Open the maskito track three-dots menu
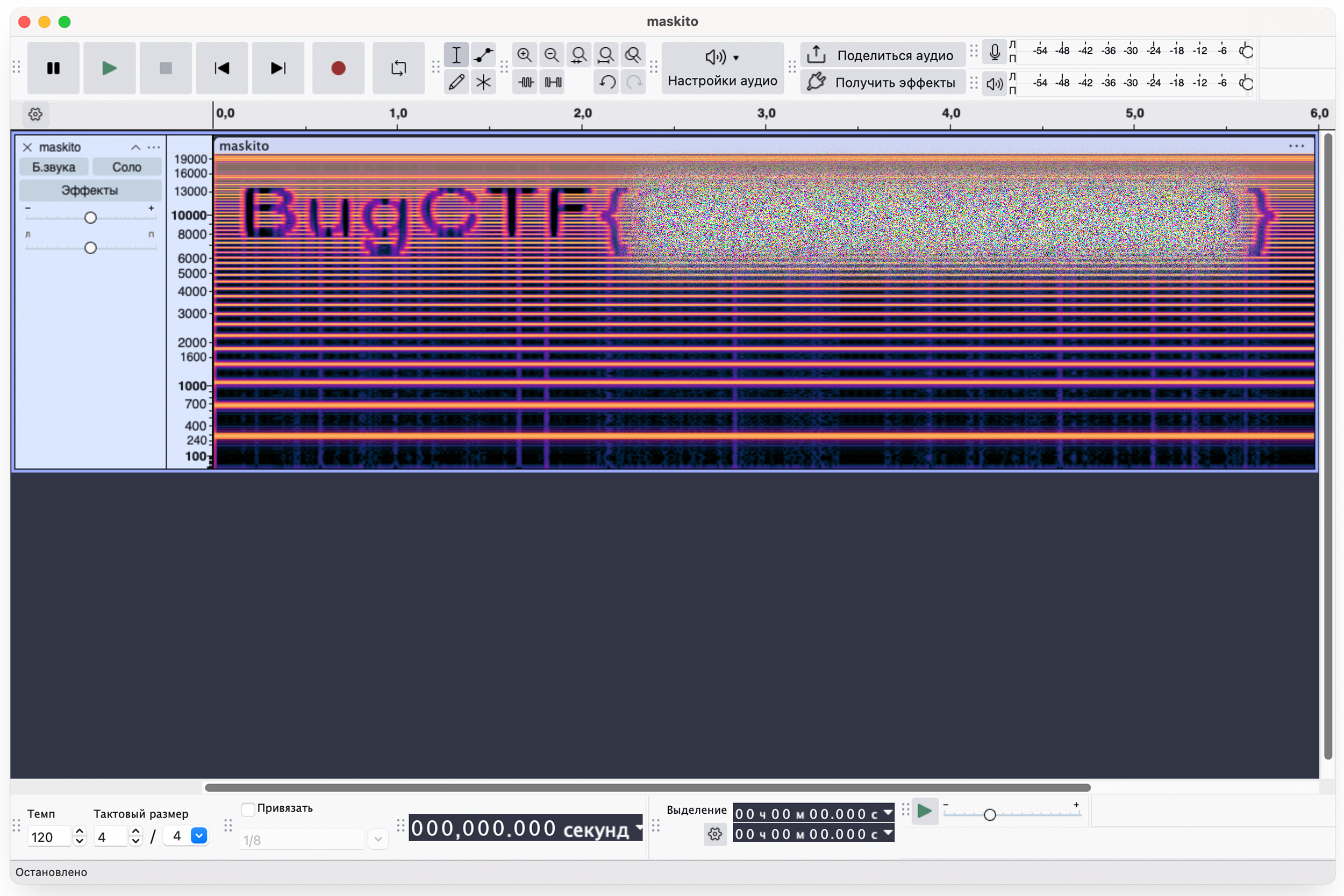Image resolution: width=1344 pixels, height=896 pixels. tap(154, 147)
